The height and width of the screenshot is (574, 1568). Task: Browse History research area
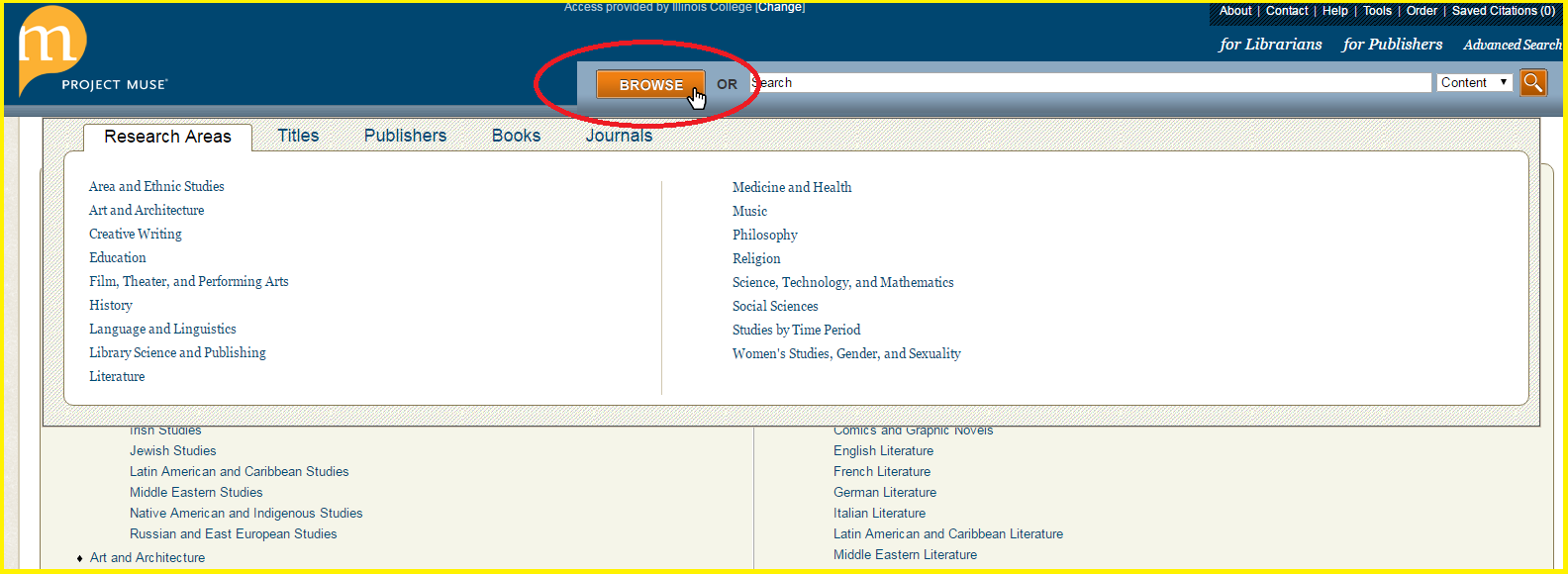(x=111, y=305)
